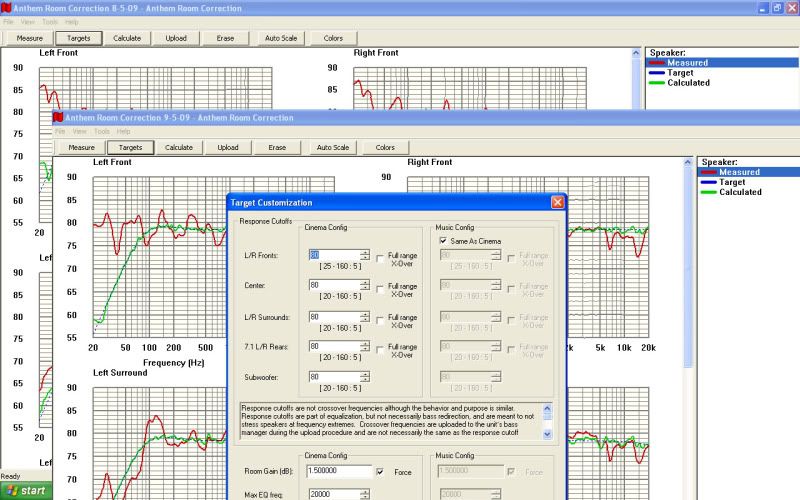Click Upload in the front window toolbar
This screenshot has height=500, width=800.
point(228,147)
